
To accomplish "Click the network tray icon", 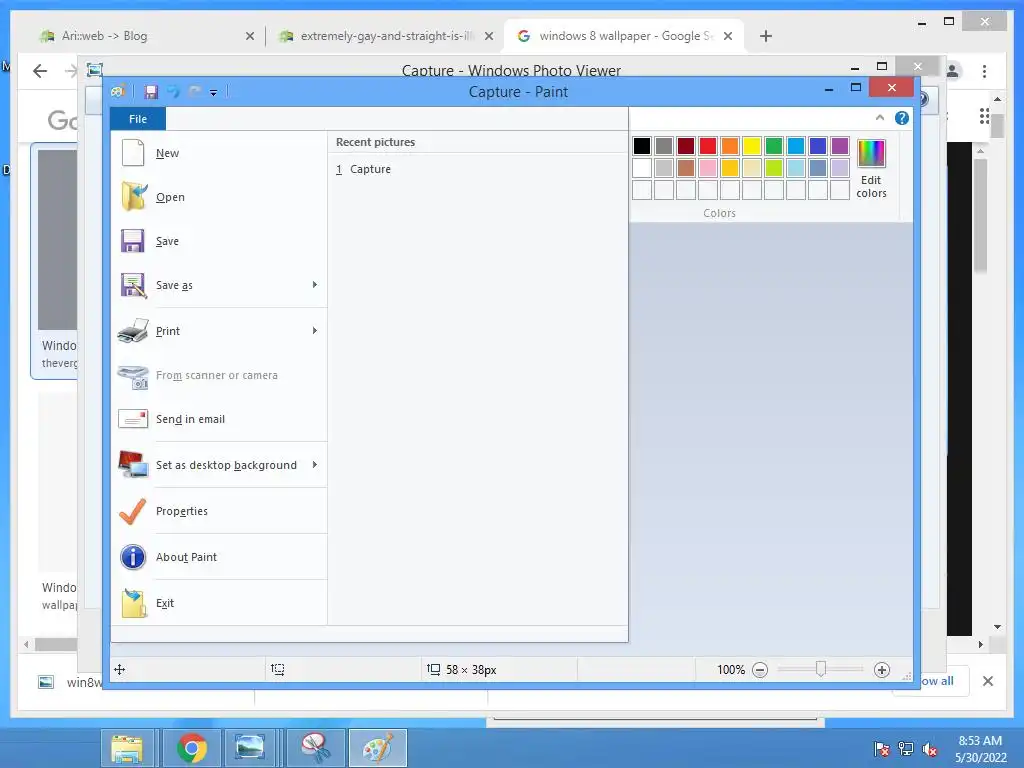I will point(906,749).
